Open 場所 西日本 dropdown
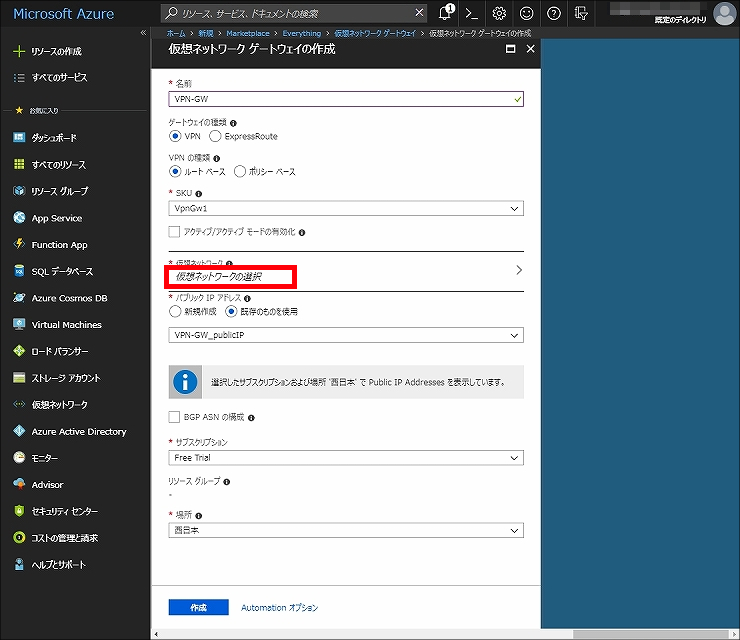Viewport: 740px width, 640px height. click(346, 531)
